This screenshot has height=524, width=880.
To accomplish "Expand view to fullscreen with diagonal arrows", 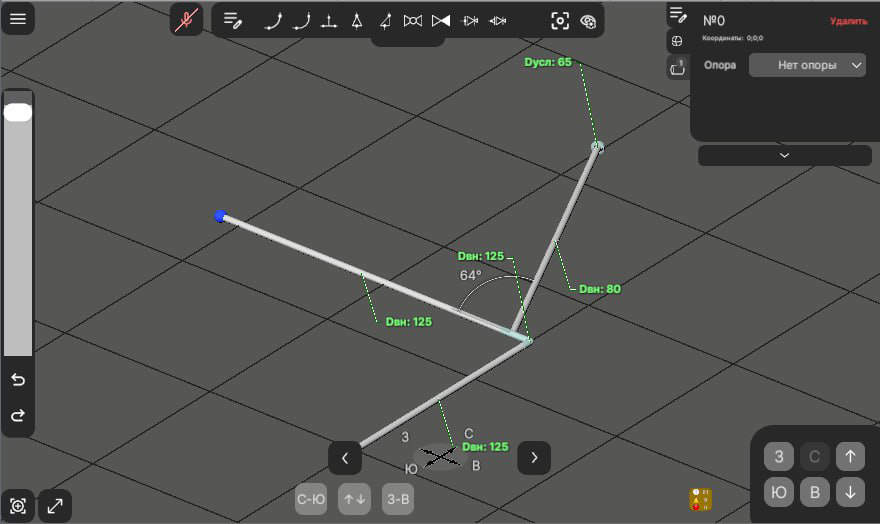I will coord(54,506).
